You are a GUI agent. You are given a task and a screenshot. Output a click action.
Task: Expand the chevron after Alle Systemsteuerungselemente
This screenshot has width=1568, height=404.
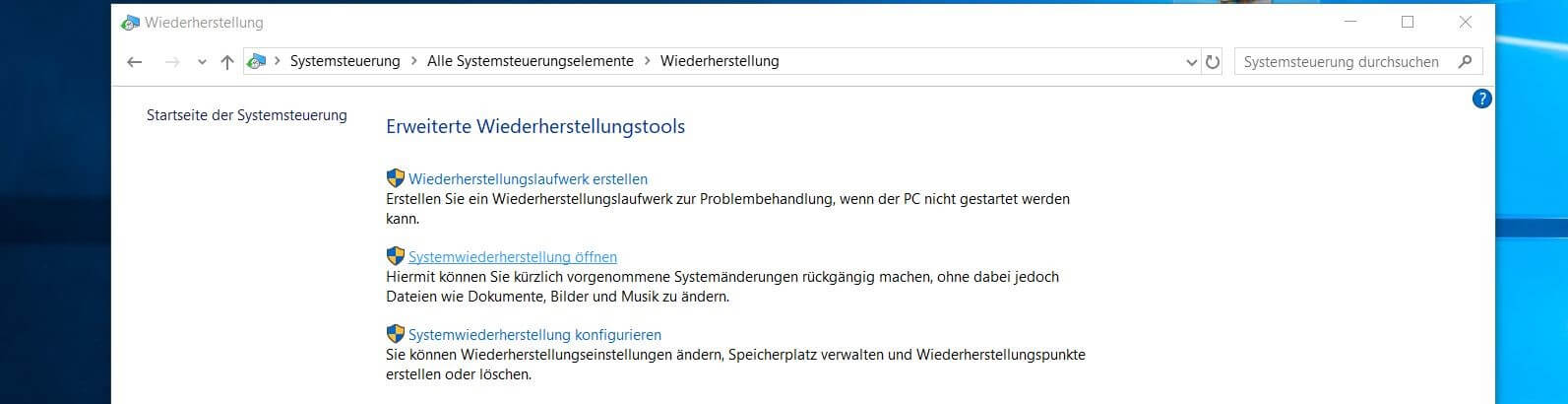tap(647, 61)
